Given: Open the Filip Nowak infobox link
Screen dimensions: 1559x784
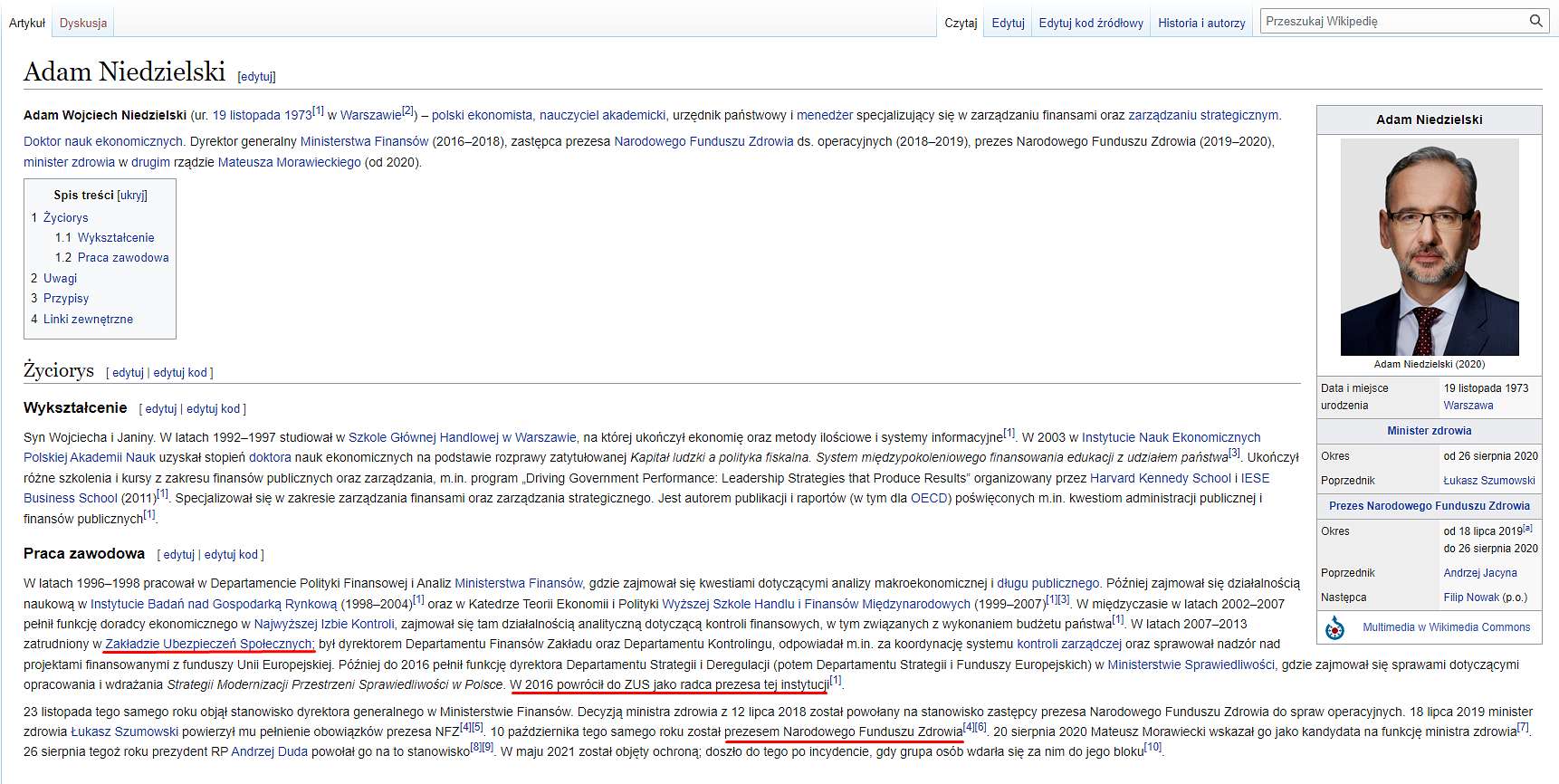Looking at the screenshot, I should click(1471, 598).
